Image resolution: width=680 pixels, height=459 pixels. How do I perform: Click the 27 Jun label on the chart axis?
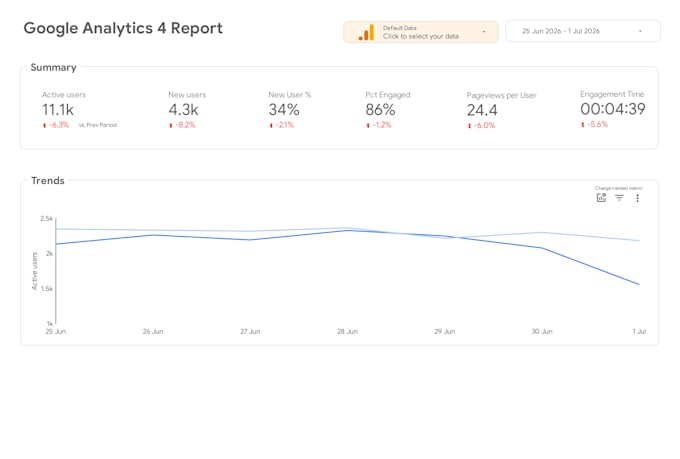click(x=250, y=331)
